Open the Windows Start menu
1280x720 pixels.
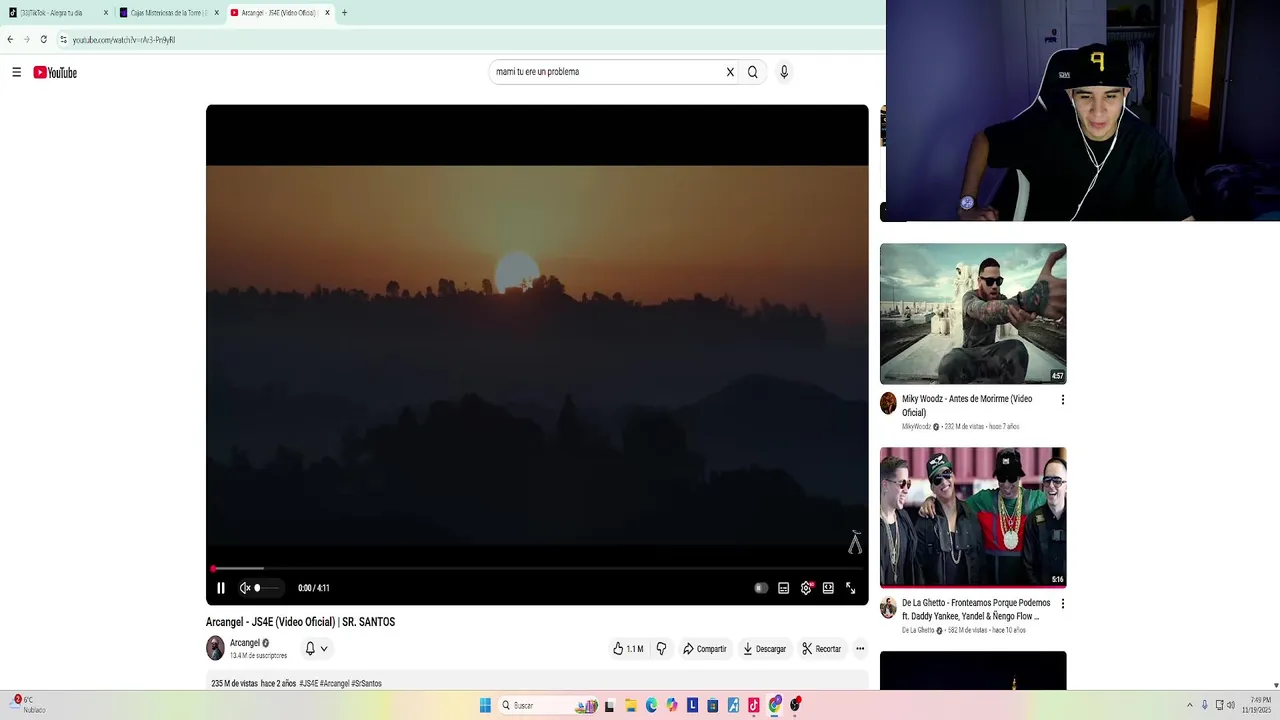(x=485, y=706)
